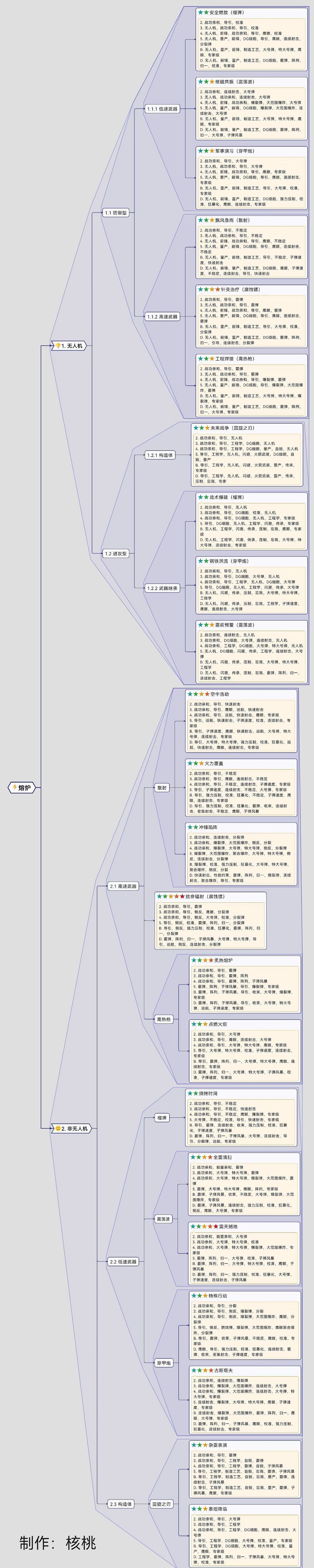Click card title 特殊行动
This screenshot has width=314, height=1568.
218,1296
